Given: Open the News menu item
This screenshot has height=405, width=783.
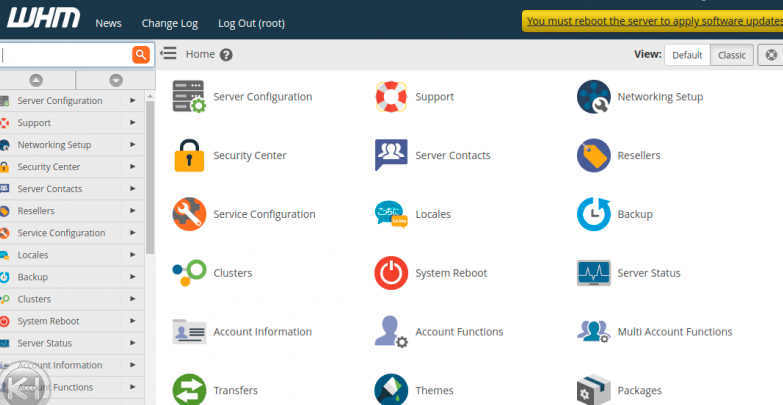Looking at the screenshot, I should coord(109,23).
